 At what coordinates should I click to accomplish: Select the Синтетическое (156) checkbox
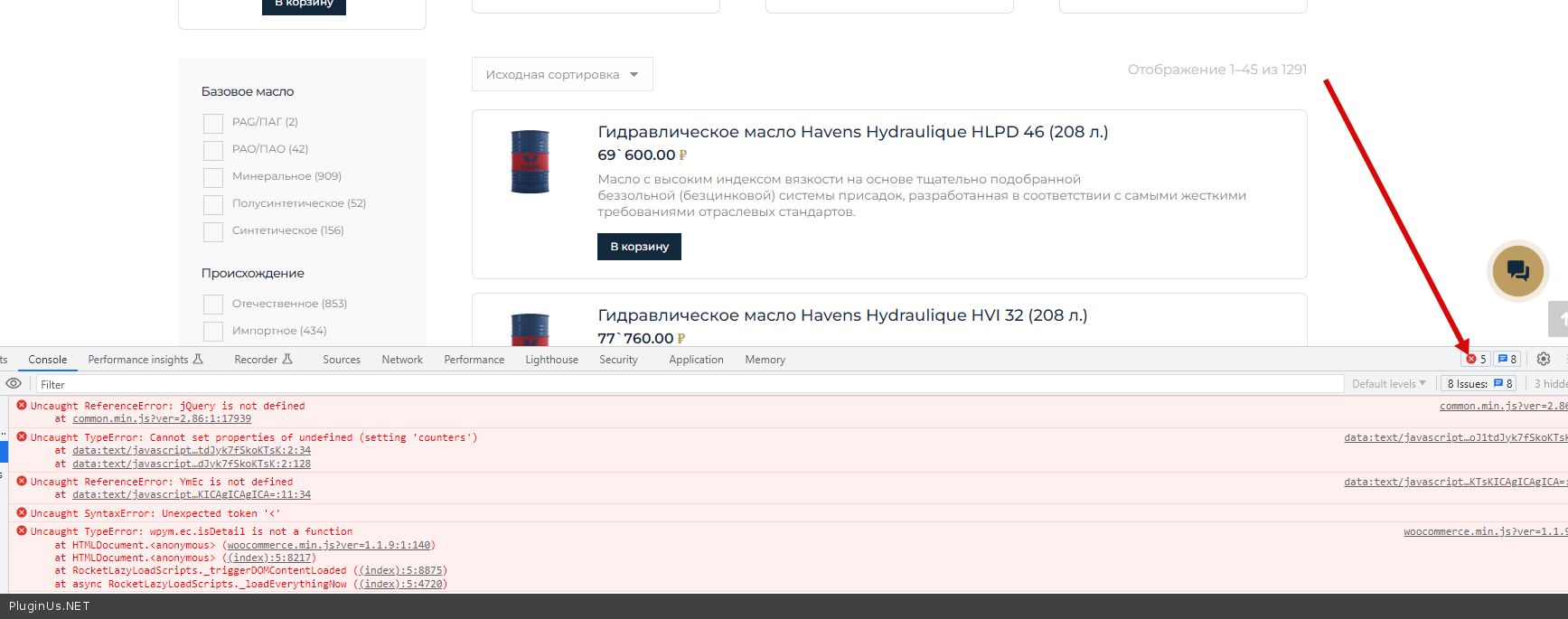pos(213,231)
